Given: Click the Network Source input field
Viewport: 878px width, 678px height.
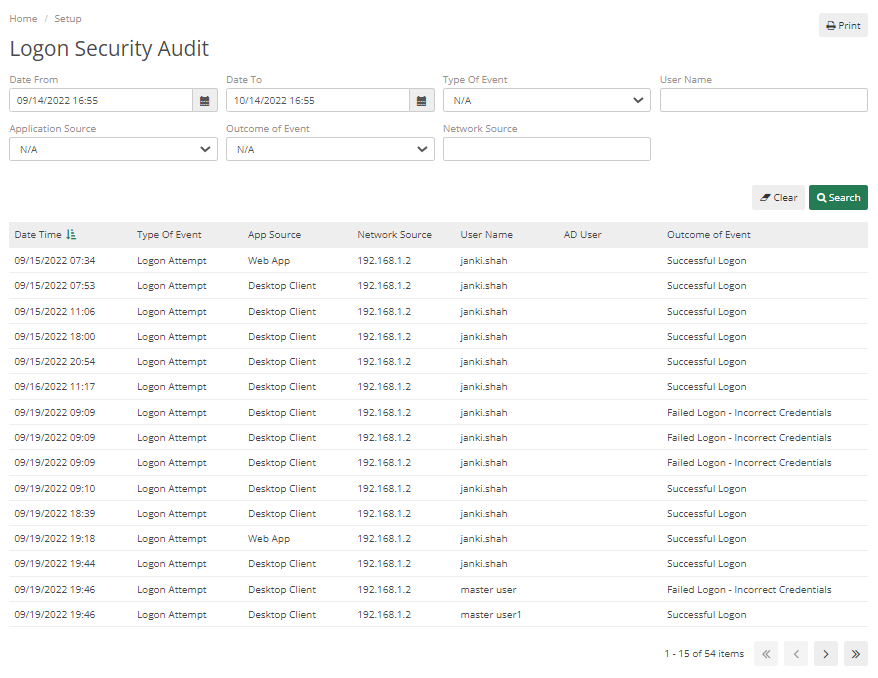Looking at the screenshot, I should 546,149.
